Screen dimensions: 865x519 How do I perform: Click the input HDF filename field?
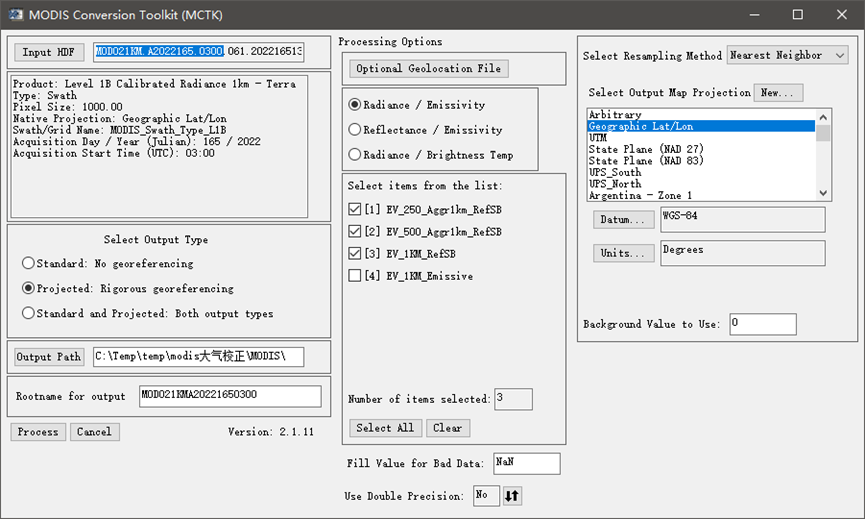(199, 52)
